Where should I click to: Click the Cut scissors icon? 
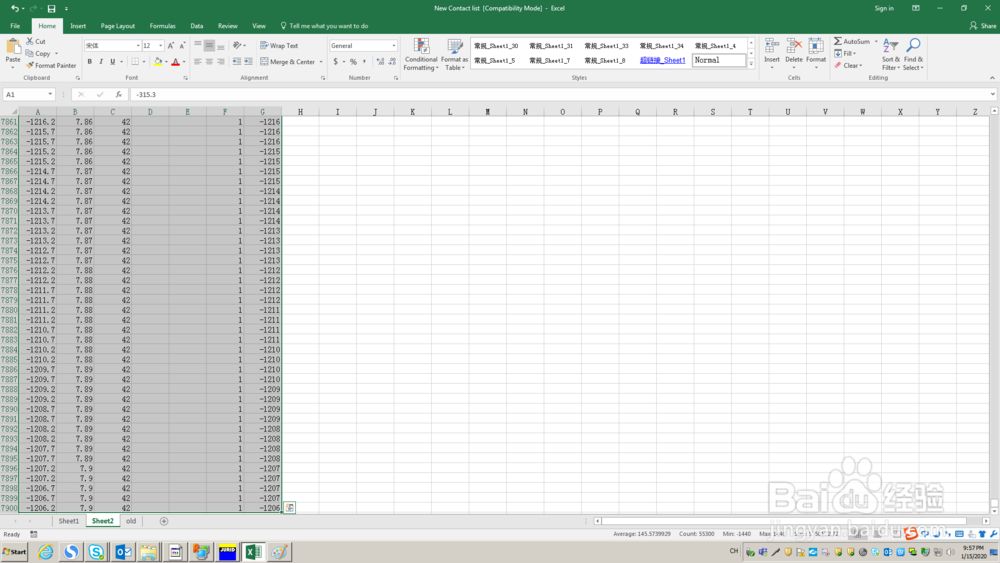coord(29,41)
